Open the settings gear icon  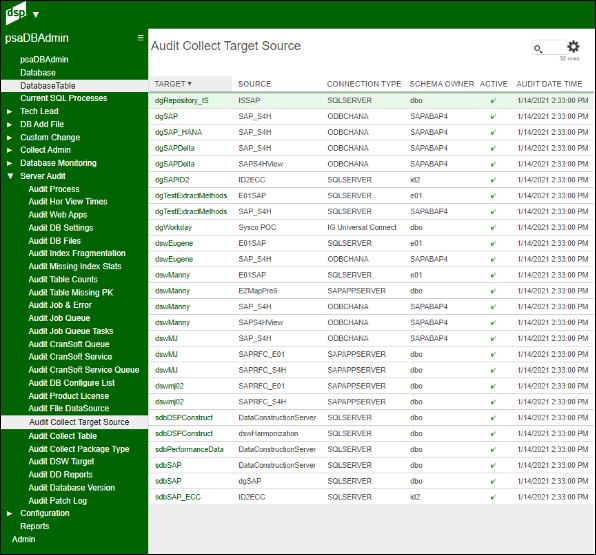point(573,47)
